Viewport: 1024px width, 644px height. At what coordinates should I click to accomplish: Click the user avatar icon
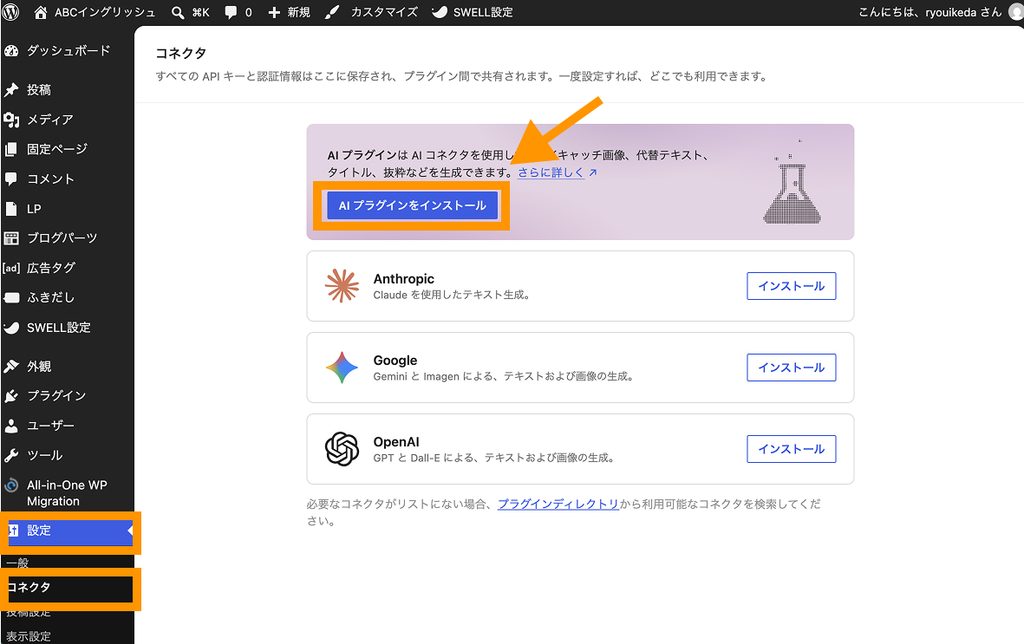(1016, 12)
